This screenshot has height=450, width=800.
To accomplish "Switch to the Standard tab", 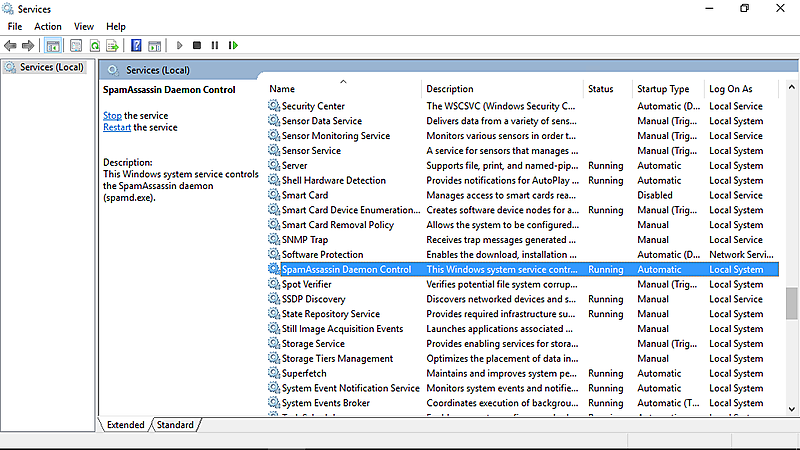I will 175,425.
